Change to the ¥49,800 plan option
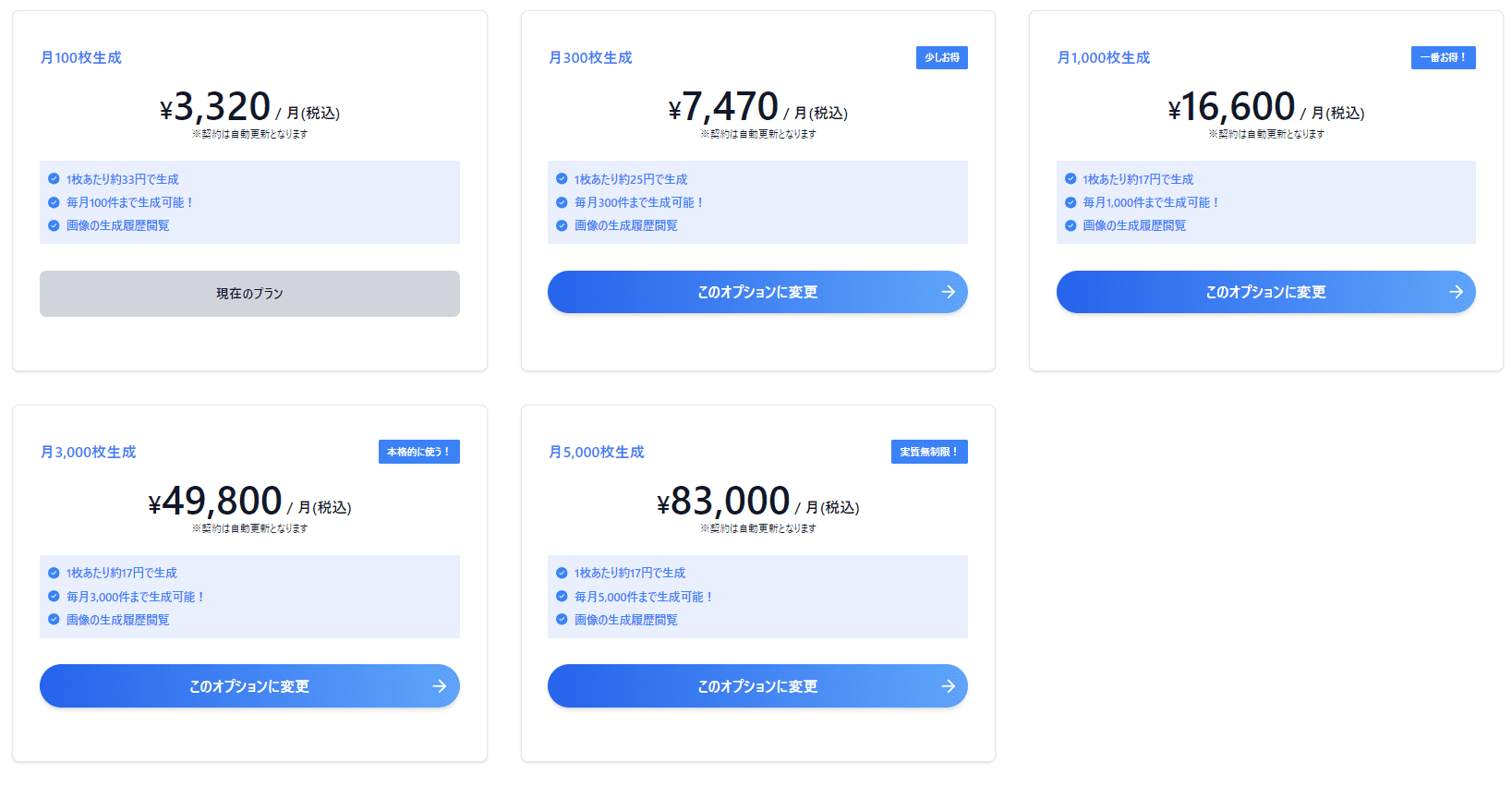The image size is (1512, 787). click(x=249, y=686)
